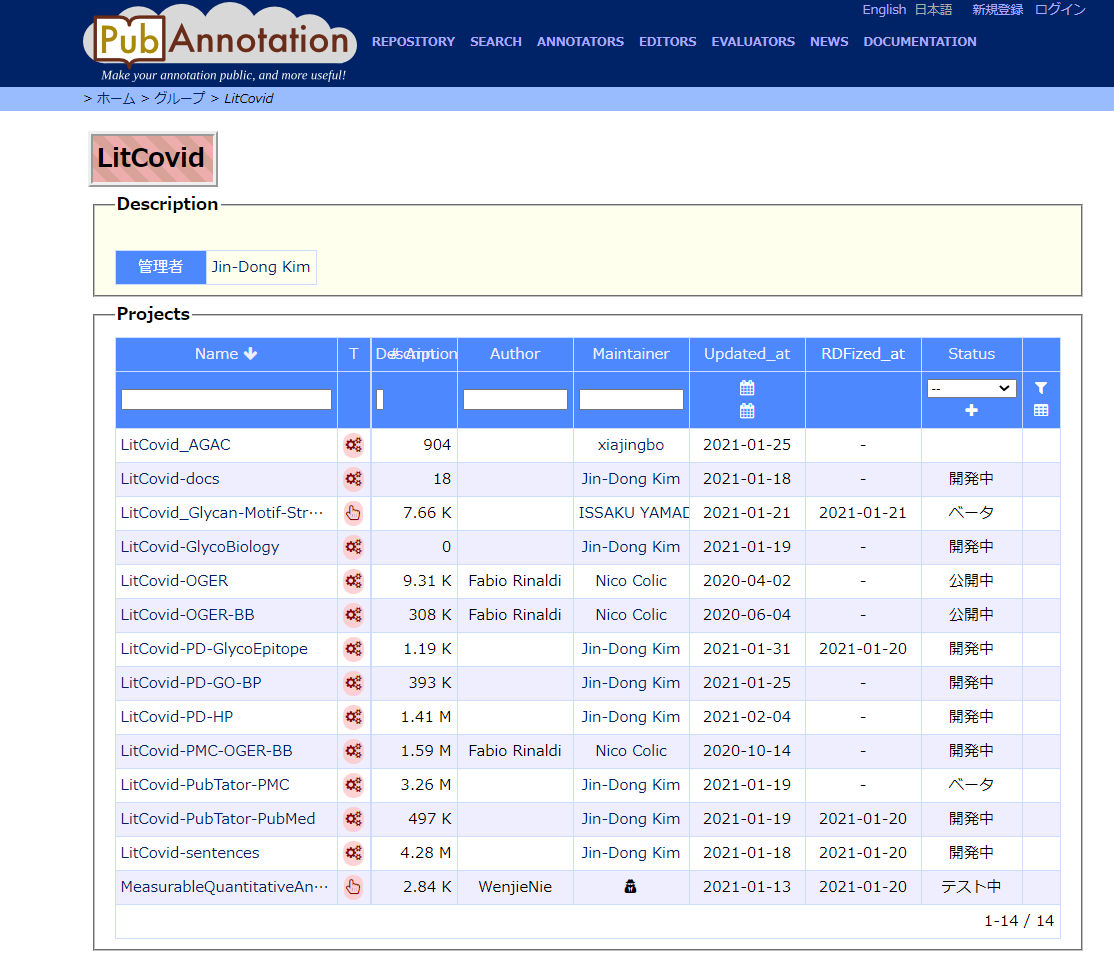The height and width of the screenshot is (964, 1114).
Task: Switch language to English
Action: (x=884, y=10)
